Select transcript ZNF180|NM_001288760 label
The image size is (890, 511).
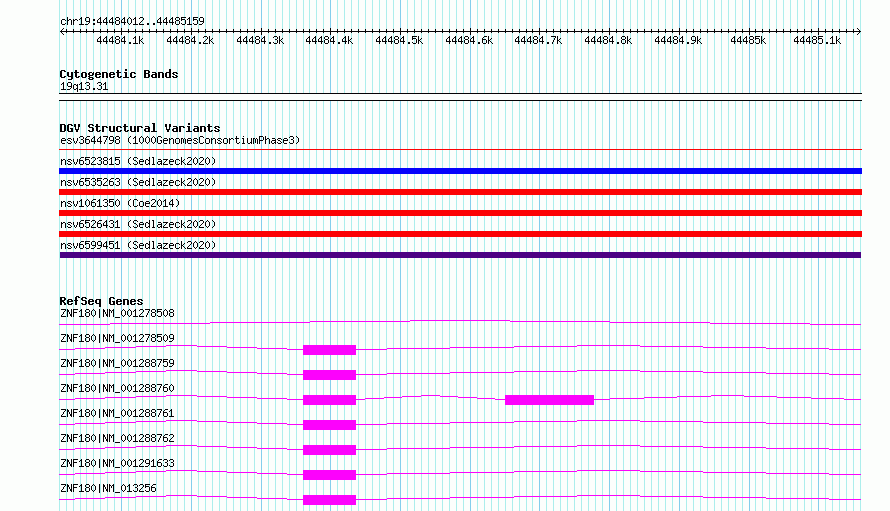(117, 388)
